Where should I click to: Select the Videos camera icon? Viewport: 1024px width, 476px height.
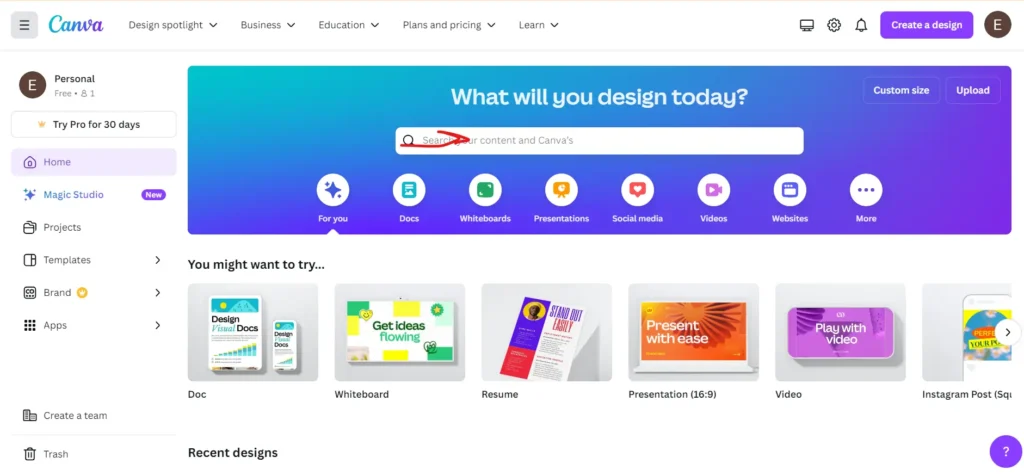(x=714, y=190)
